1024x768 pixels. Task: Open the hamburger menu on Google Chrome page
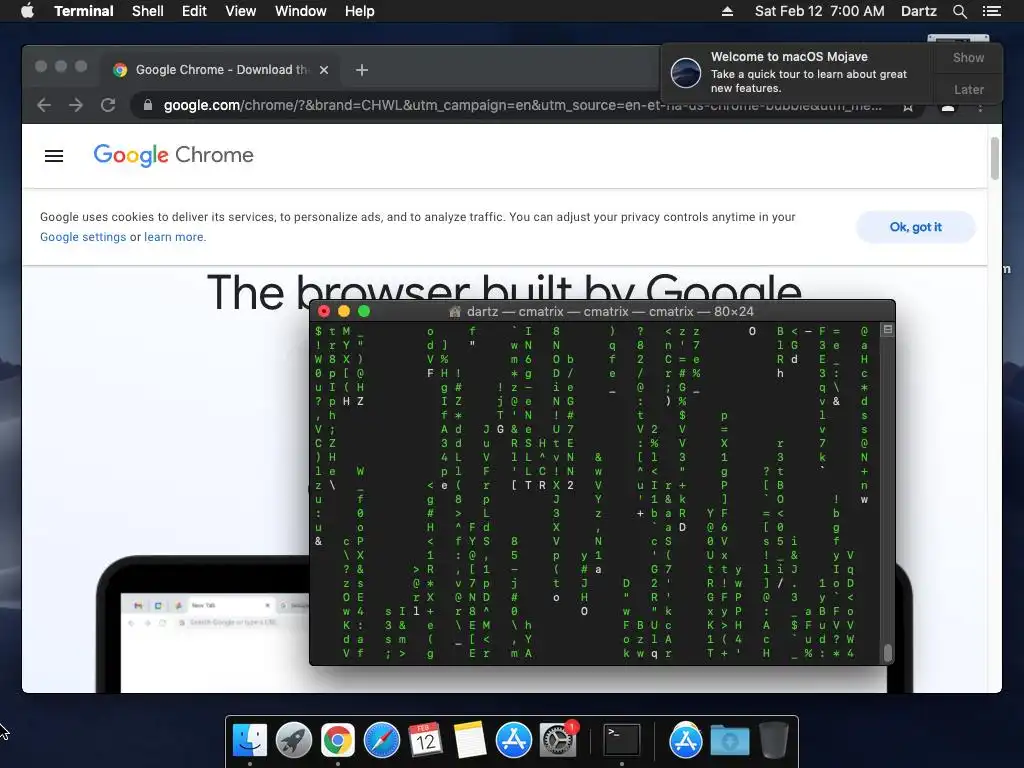pos(54,156)
